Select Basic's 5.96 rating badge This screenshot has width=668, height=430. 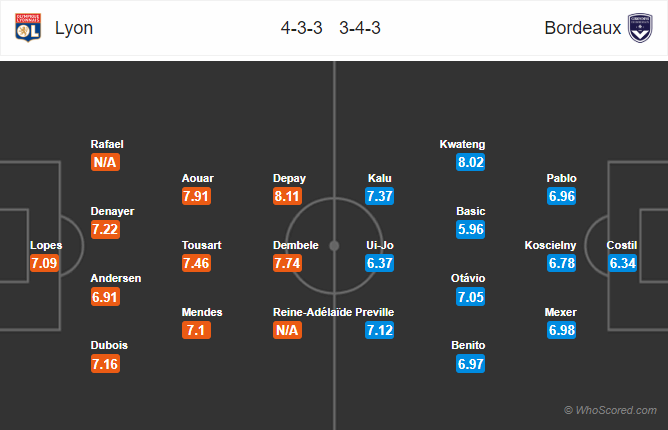(x=470, y=229)
